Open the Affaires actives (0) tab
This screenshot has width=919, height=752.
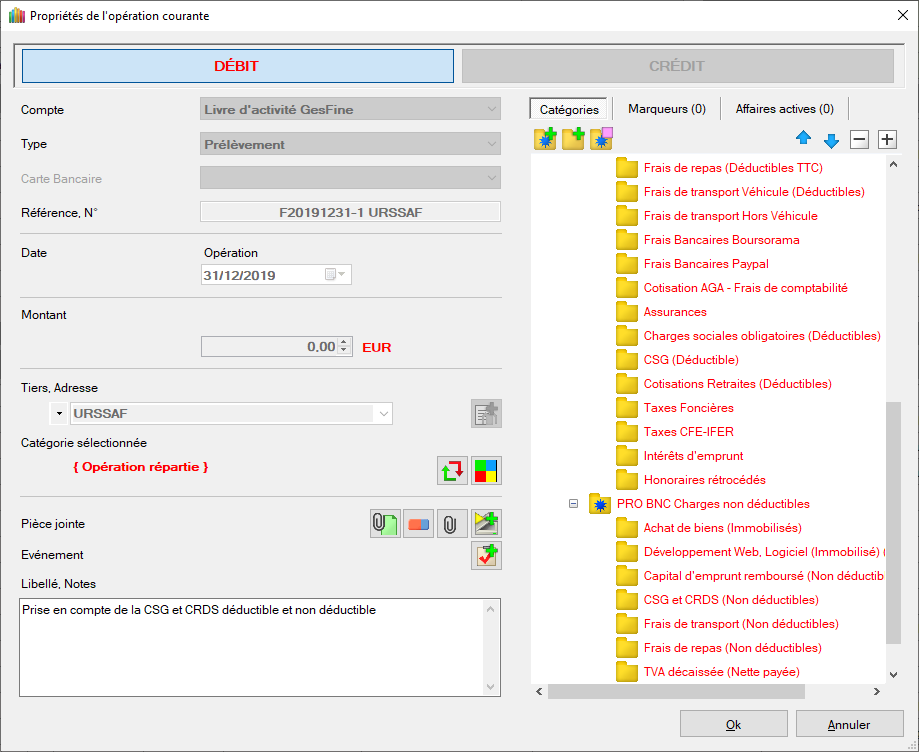(x=784, y=109)
